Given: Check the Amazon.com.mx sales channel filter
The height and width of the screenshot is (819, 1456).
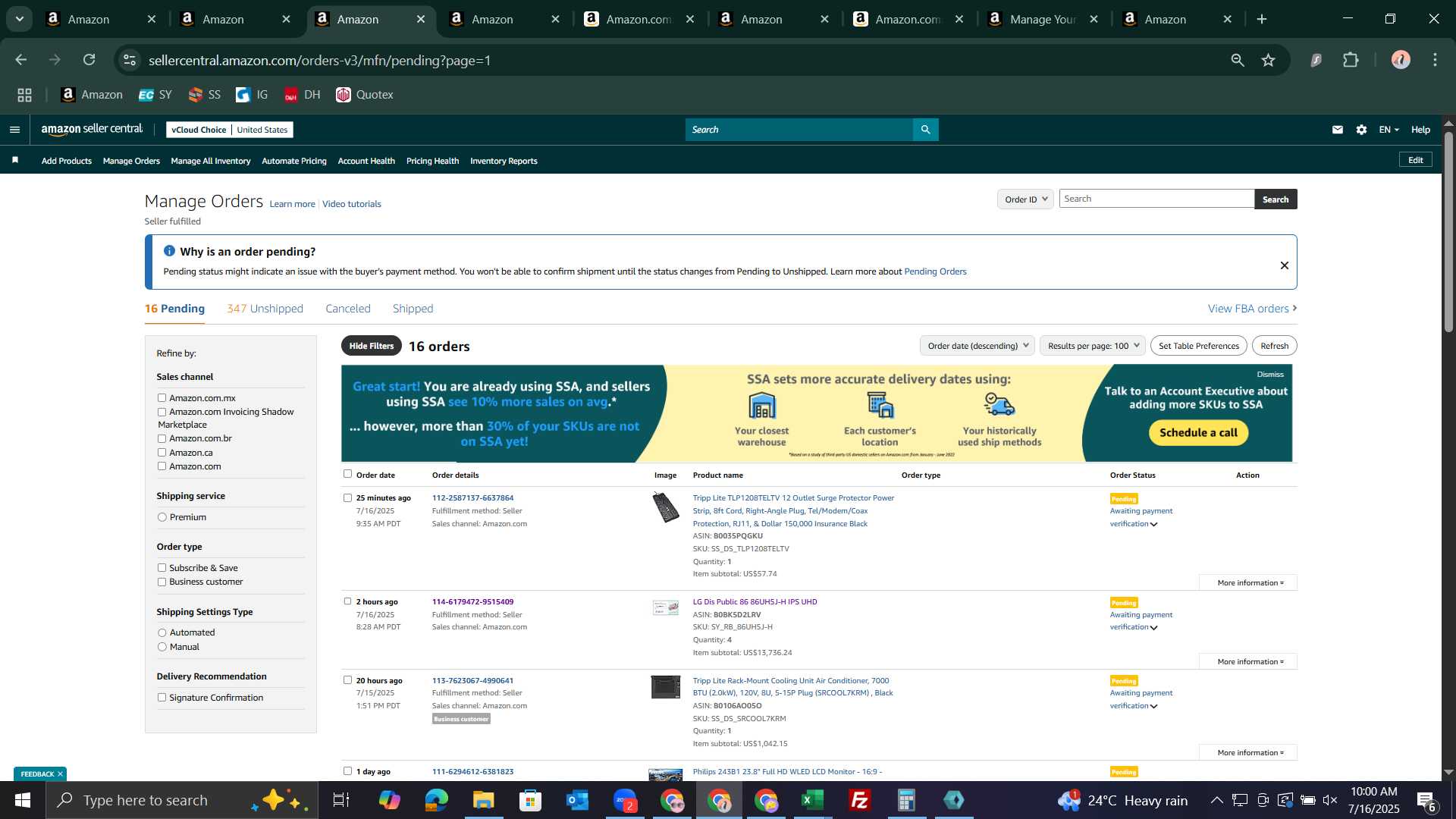Looking at the screenshot, I should [x=162, y=398].
